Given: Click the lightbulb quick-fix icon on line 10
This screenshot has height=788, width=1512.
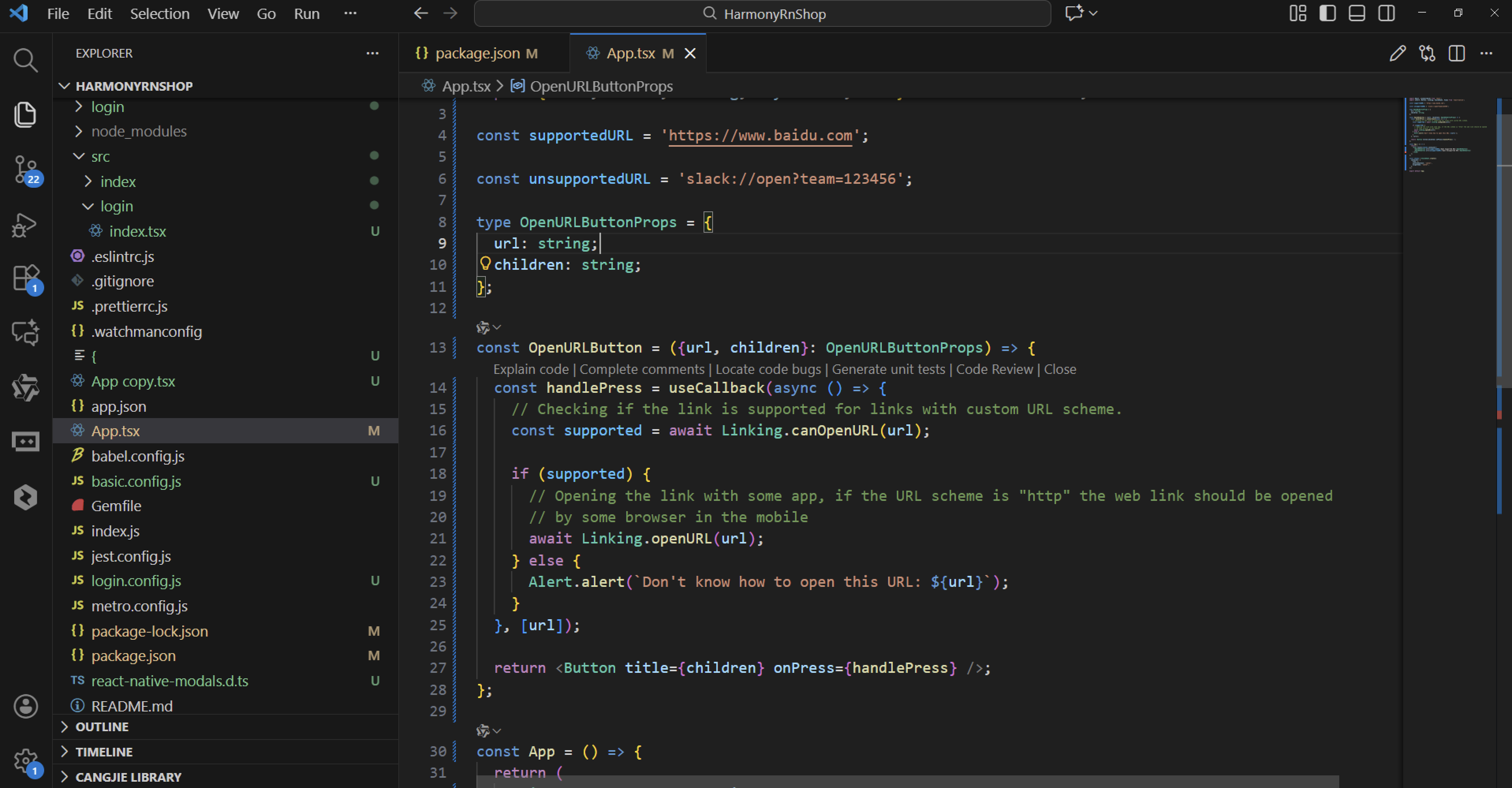Looking at the screenshot, I should 485,263.
